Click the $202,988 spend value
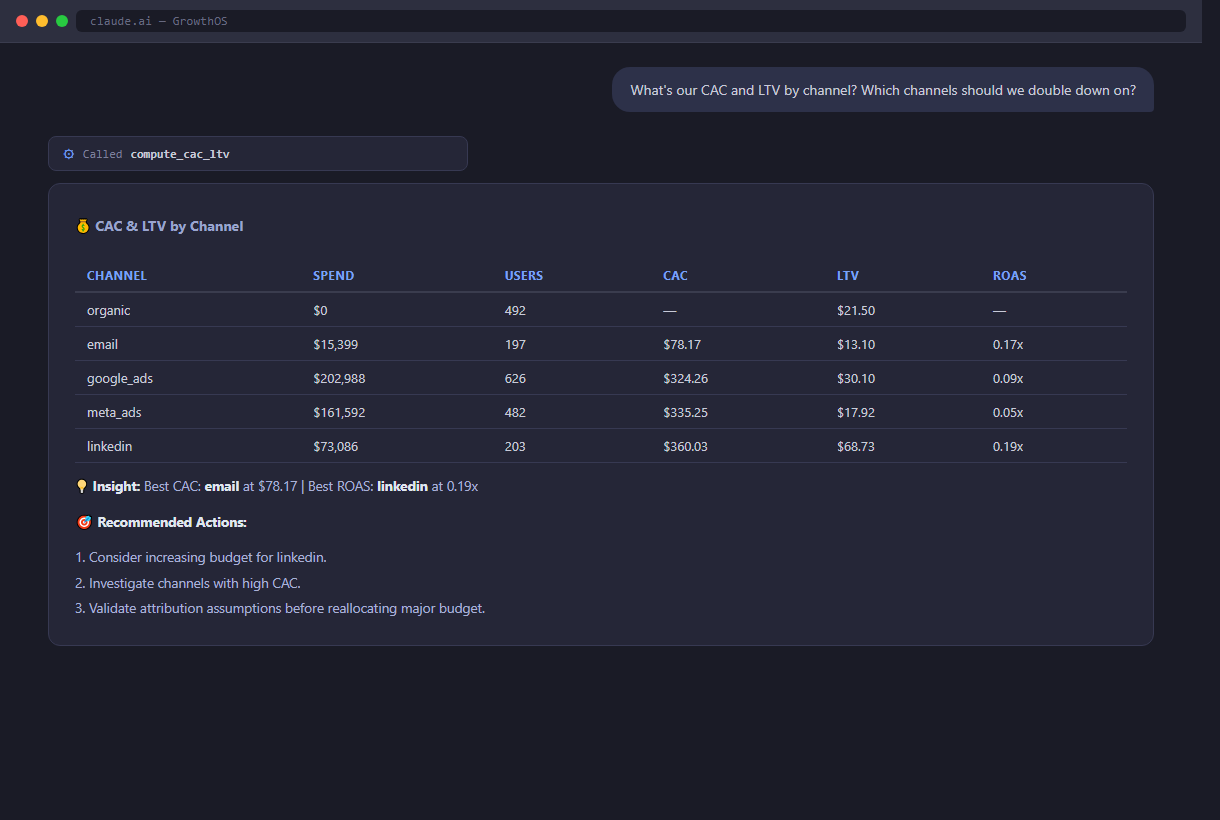This screenshot has width=1220, height=820. [x=340, y=378]
